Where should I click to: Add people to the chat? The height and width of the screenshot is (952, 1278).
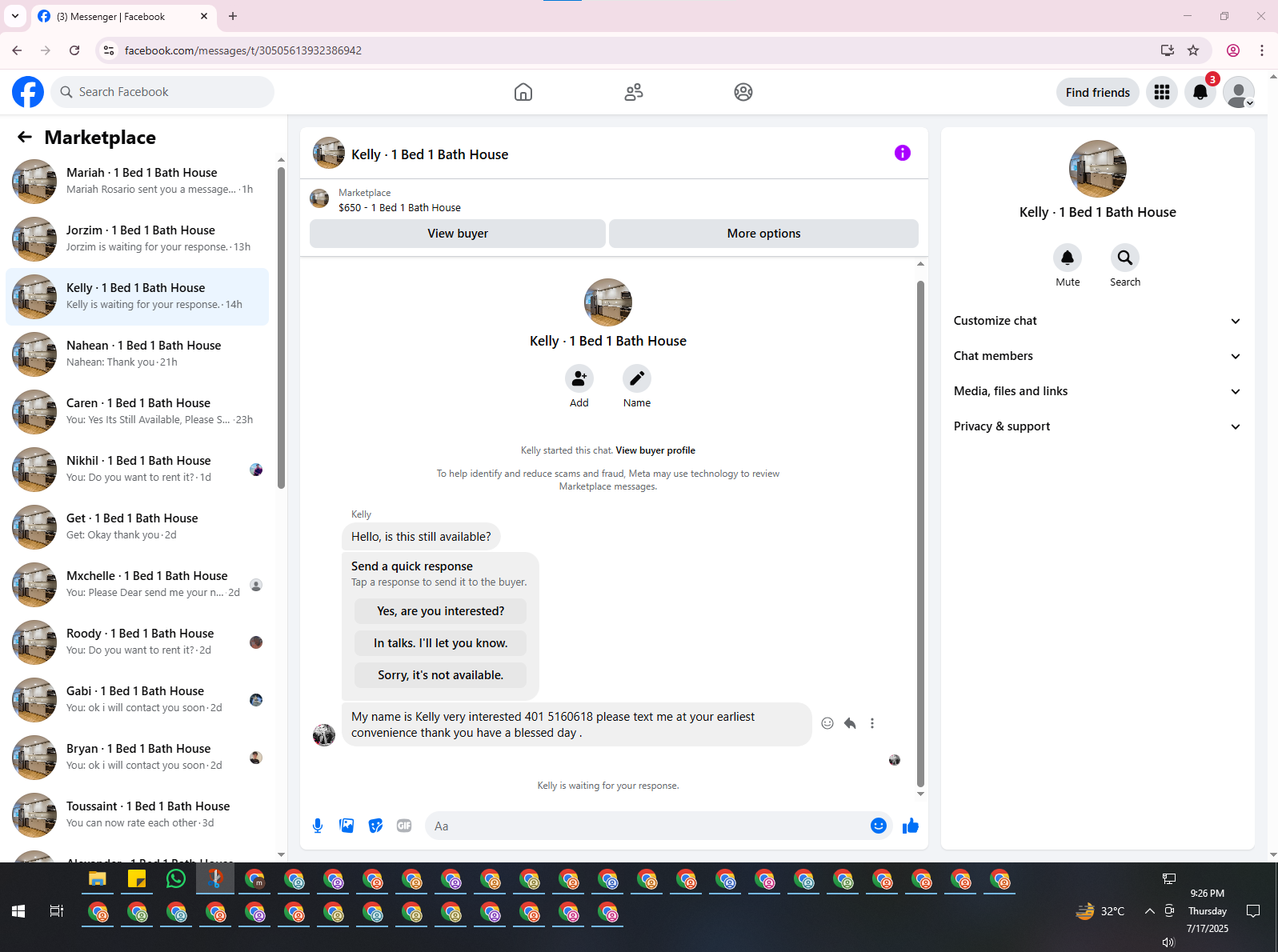tap(579, 378)
